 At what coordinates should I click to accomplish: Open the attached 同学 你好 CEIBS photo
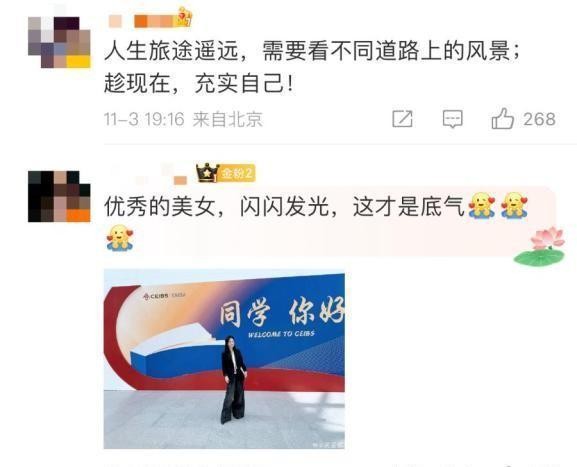[x=224, y=359]
